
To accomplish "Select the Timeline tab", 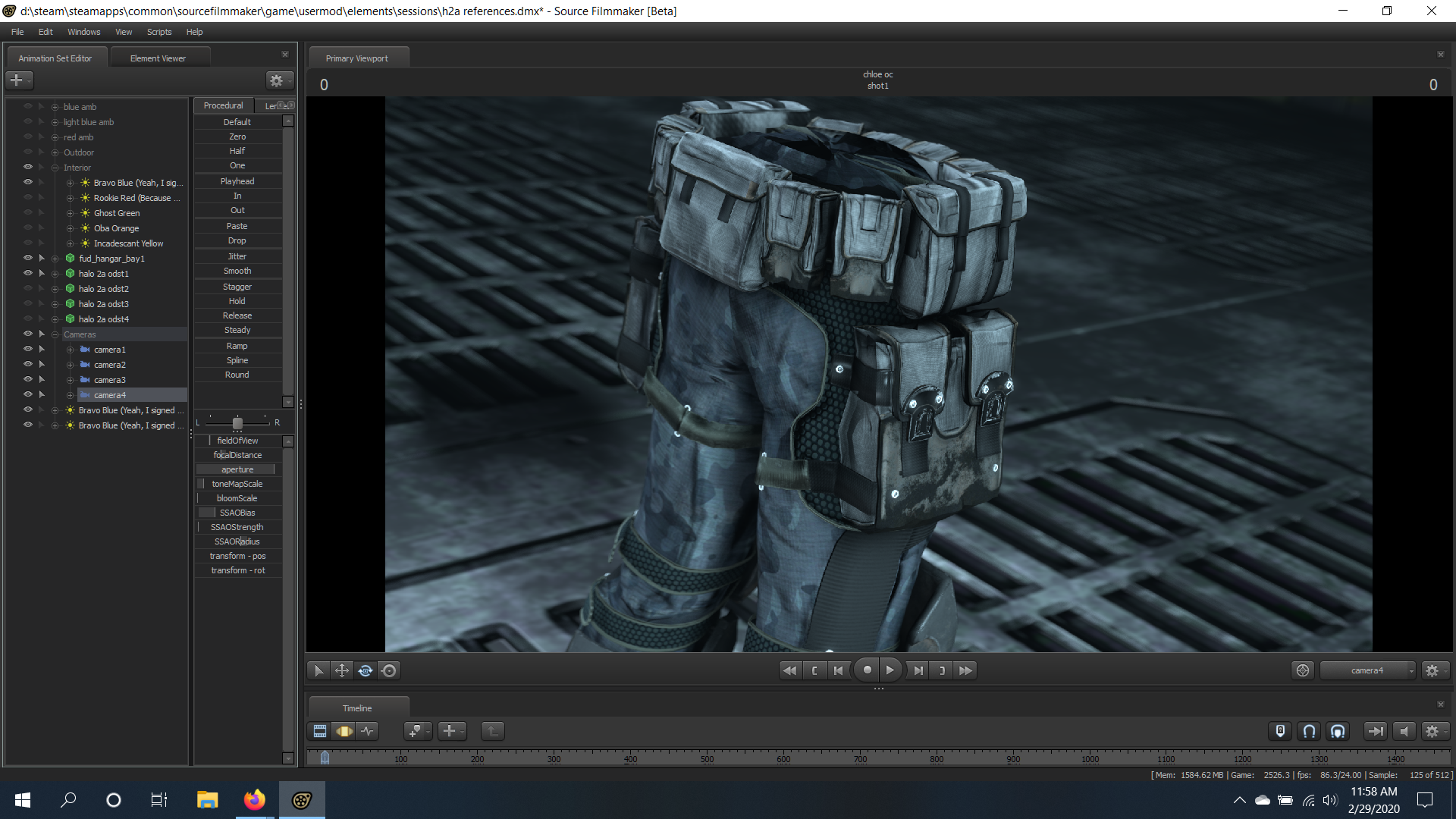I will click(357, 708).
